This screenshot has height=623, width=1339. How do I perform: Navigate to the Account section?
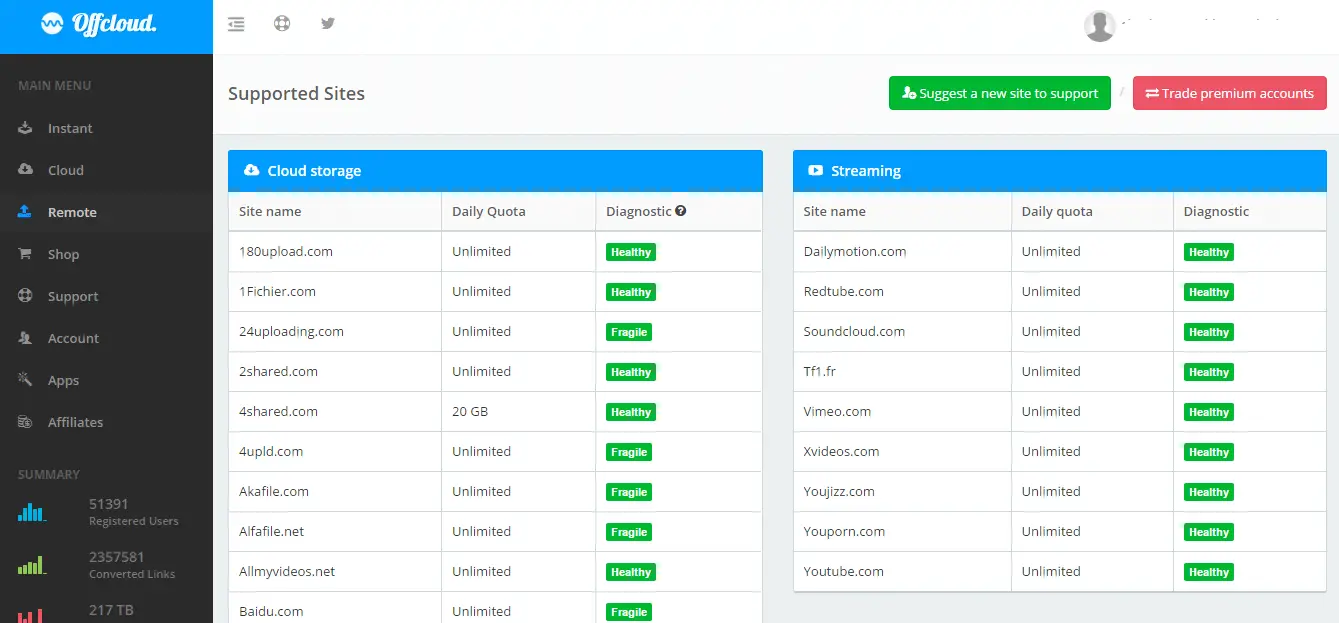pyautogui.click(x=73, y=338)
